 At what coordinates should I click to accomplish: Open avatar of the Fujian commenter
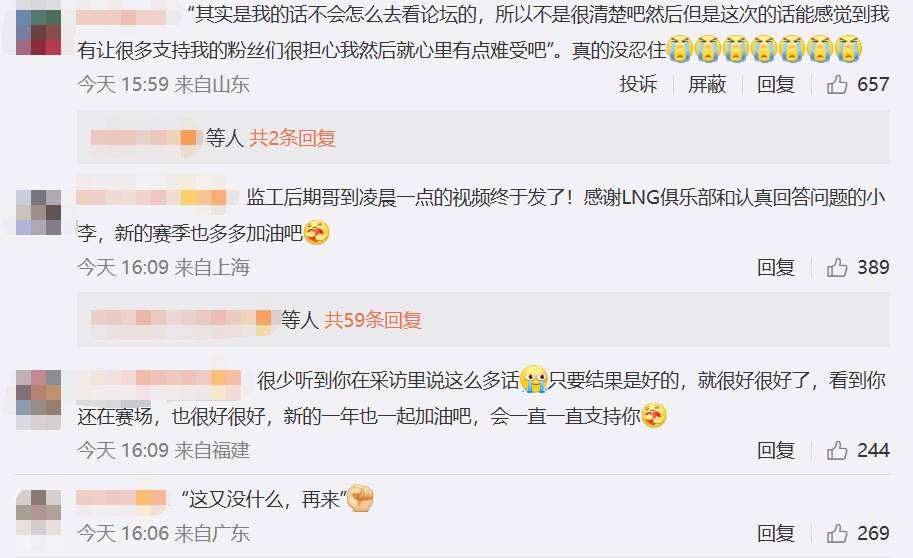pyautogui.click(x=38, y=400)
